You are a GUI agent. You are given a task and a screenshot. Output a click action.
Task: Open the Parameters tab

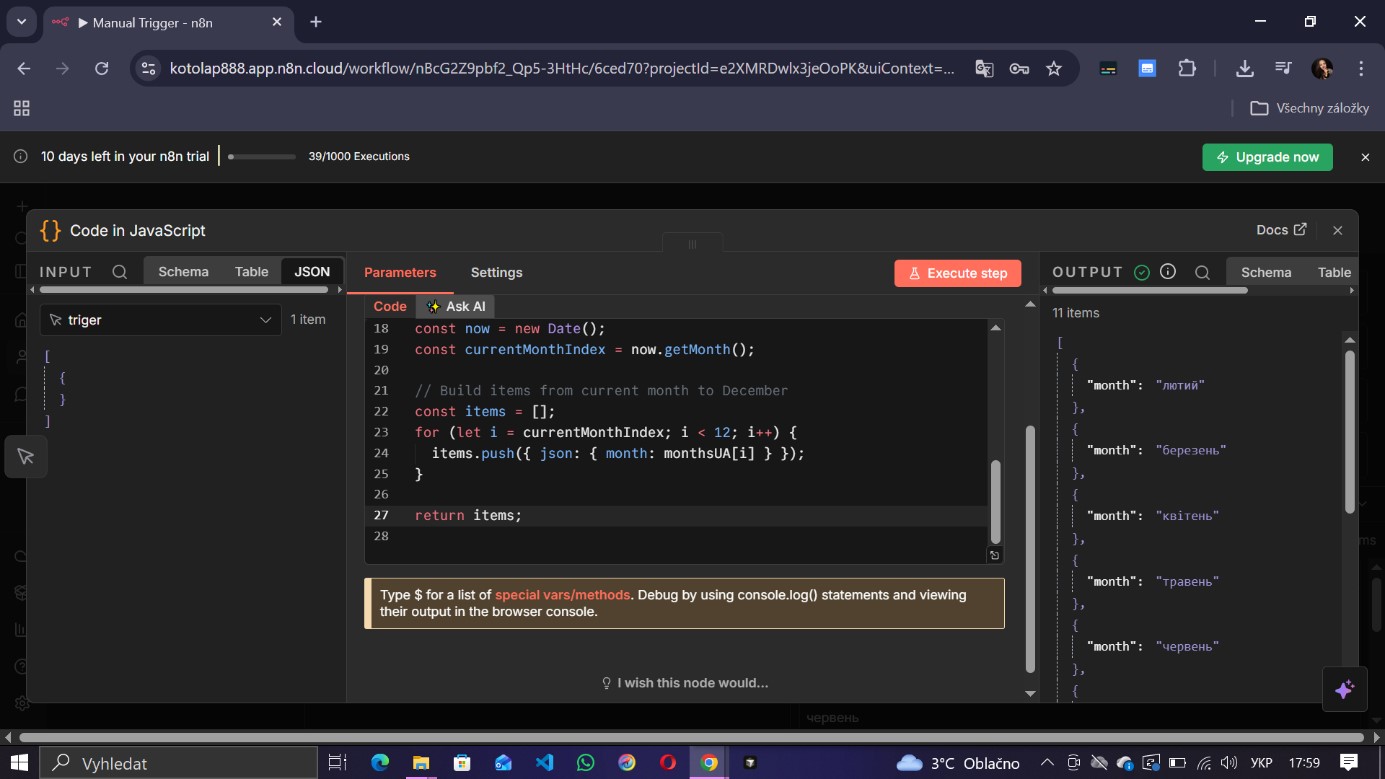click(x=400, y=272)
